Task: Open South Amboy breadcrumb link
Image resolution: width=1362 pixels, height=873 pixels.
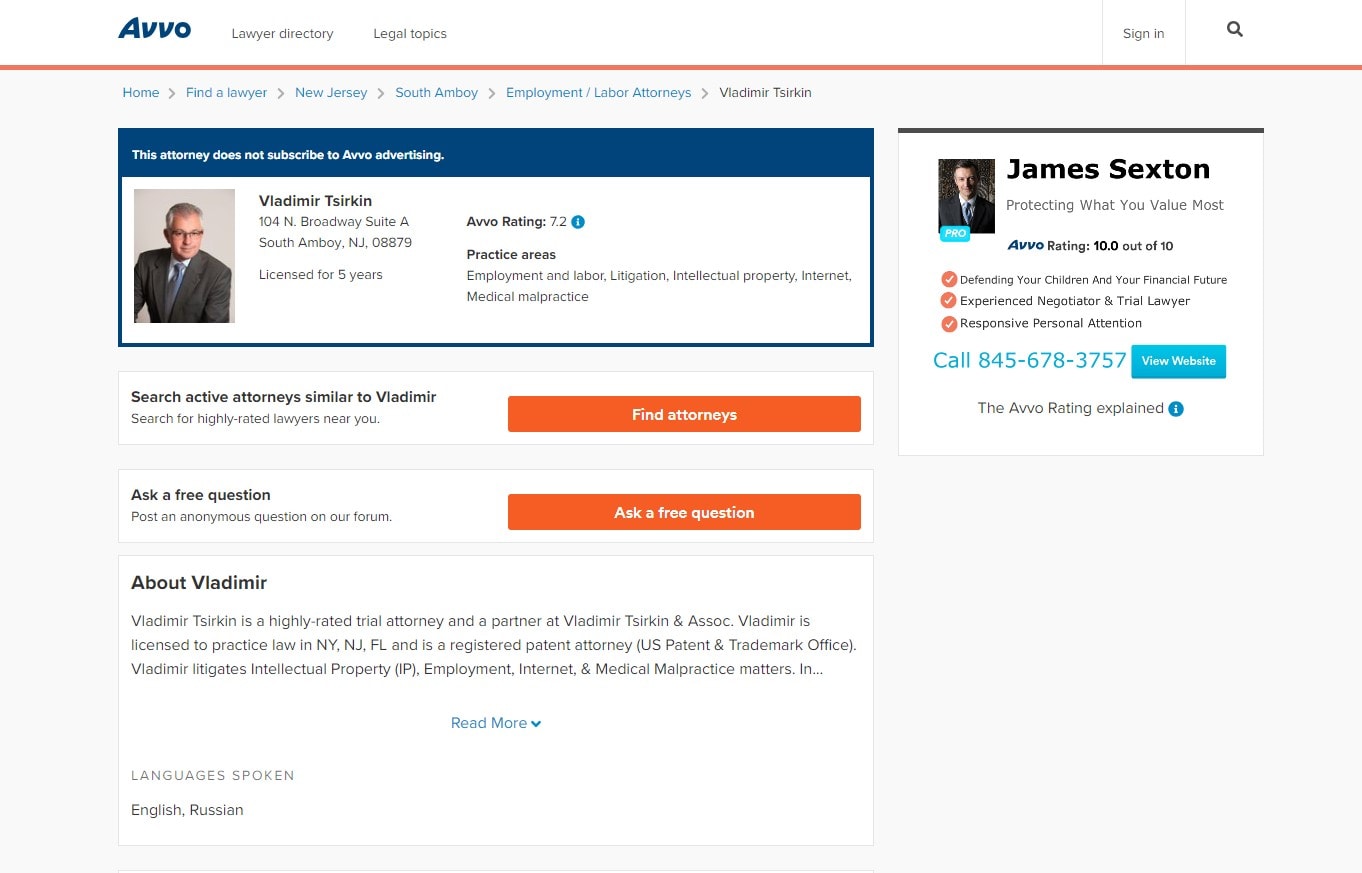Action: pyautogui.click(x=436, y=92)
